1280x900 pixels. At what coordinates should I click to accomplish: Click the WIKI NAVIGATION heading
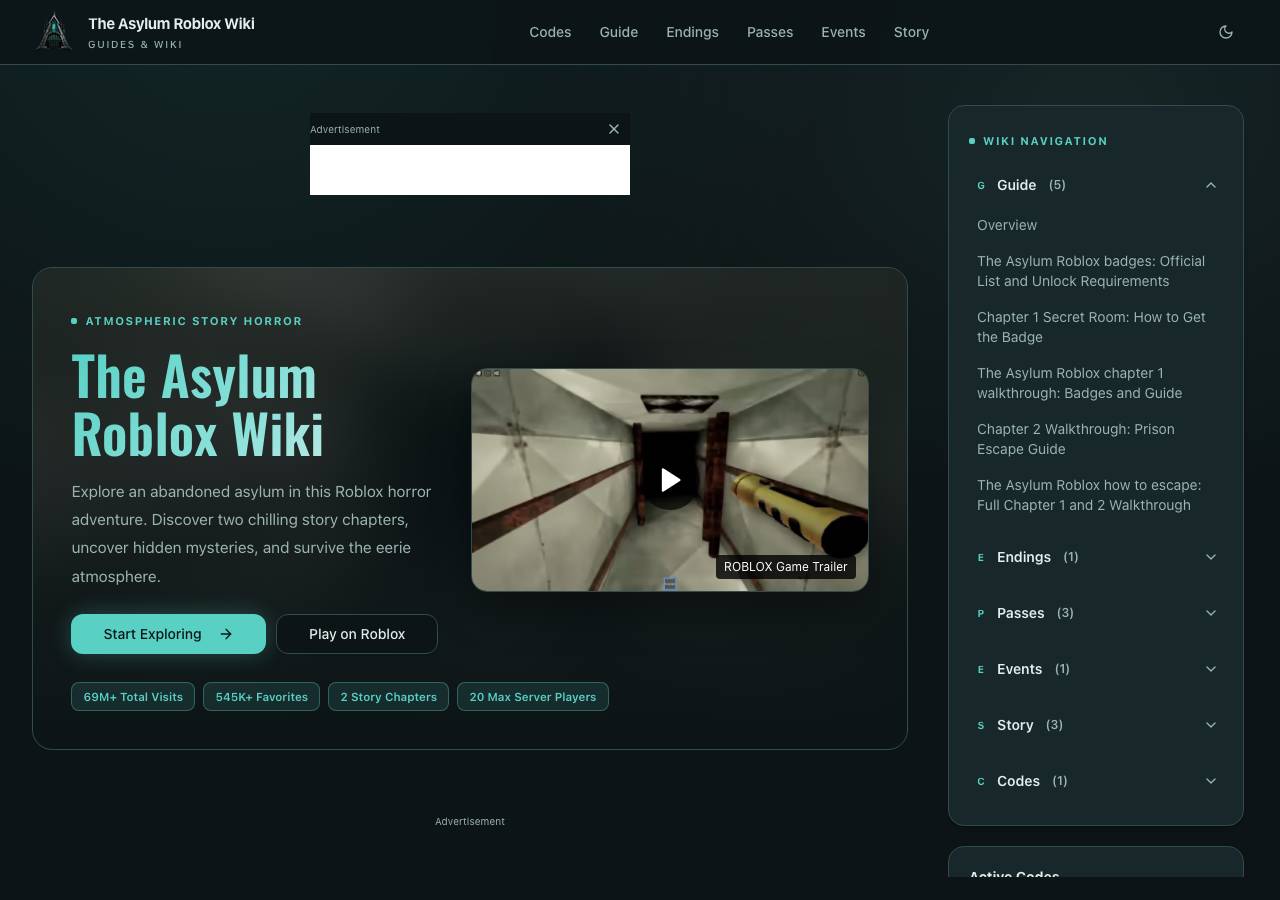click(x=1045, y=141)
